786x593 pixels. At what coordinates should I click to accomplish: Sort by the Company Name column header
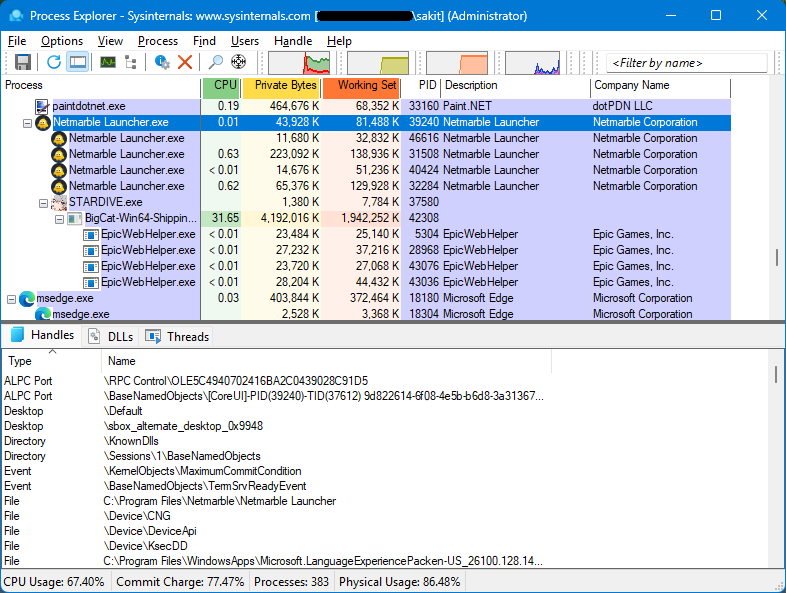661,86
